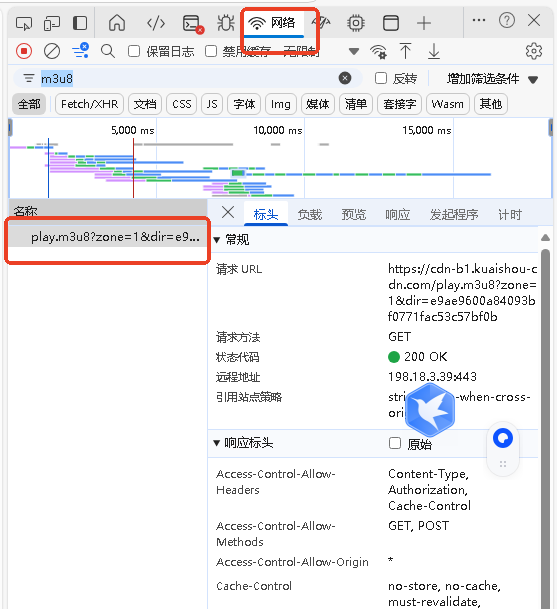Import HAR file with up arrow
557x609 pixels.
pyautogui.click(x=405, y=51)
